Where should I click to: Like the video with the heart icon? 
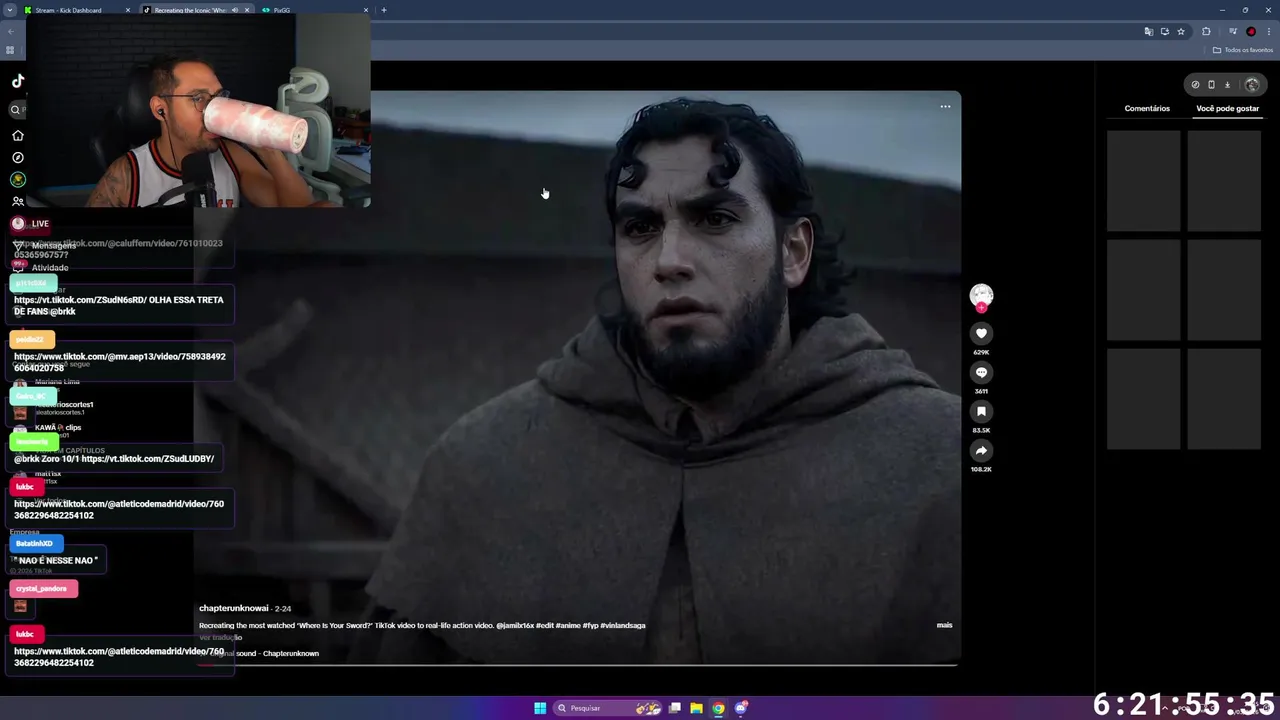tap(981, 333)
